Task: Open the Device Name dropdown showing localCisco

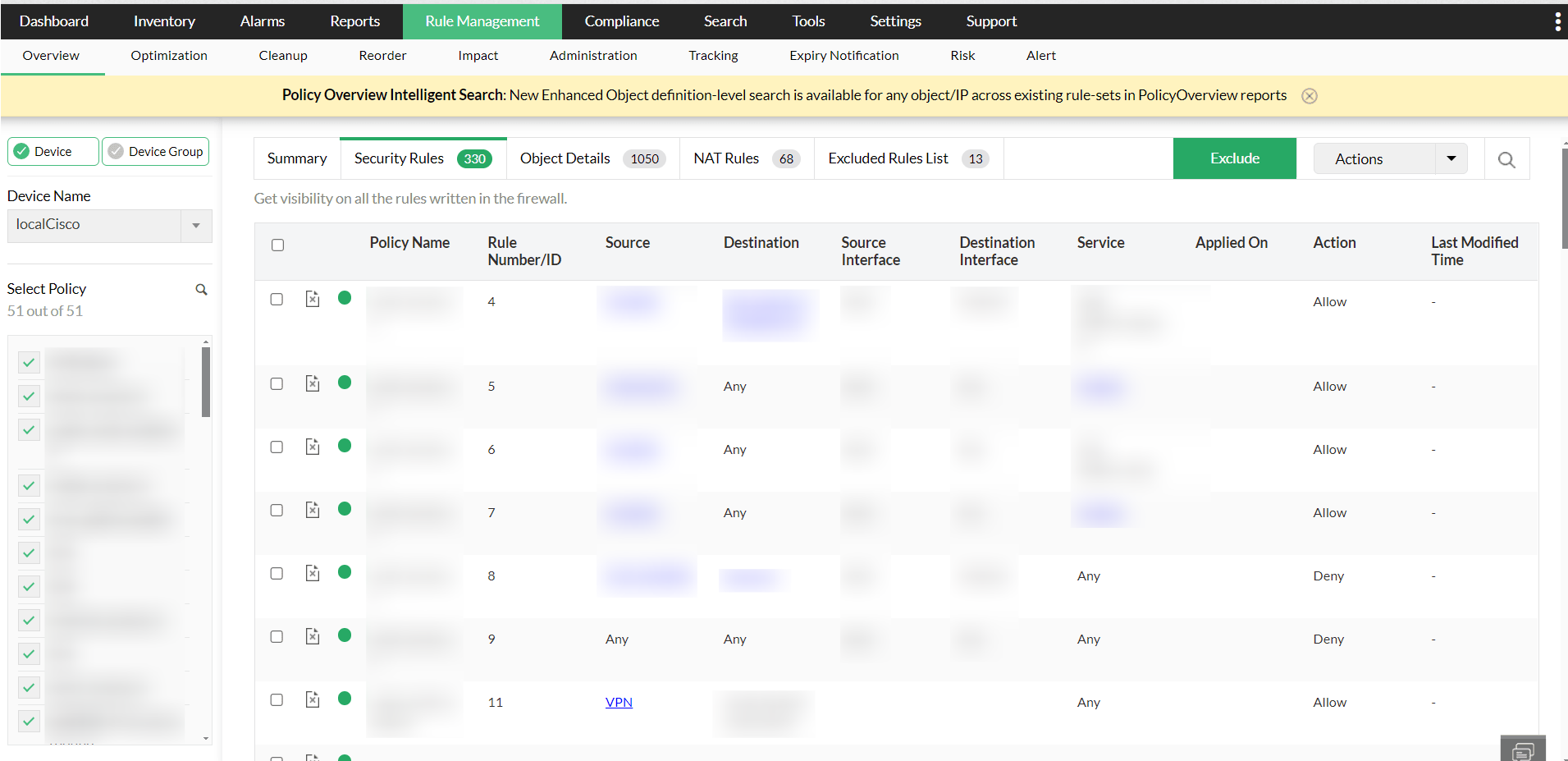Action: coord(110,226)
